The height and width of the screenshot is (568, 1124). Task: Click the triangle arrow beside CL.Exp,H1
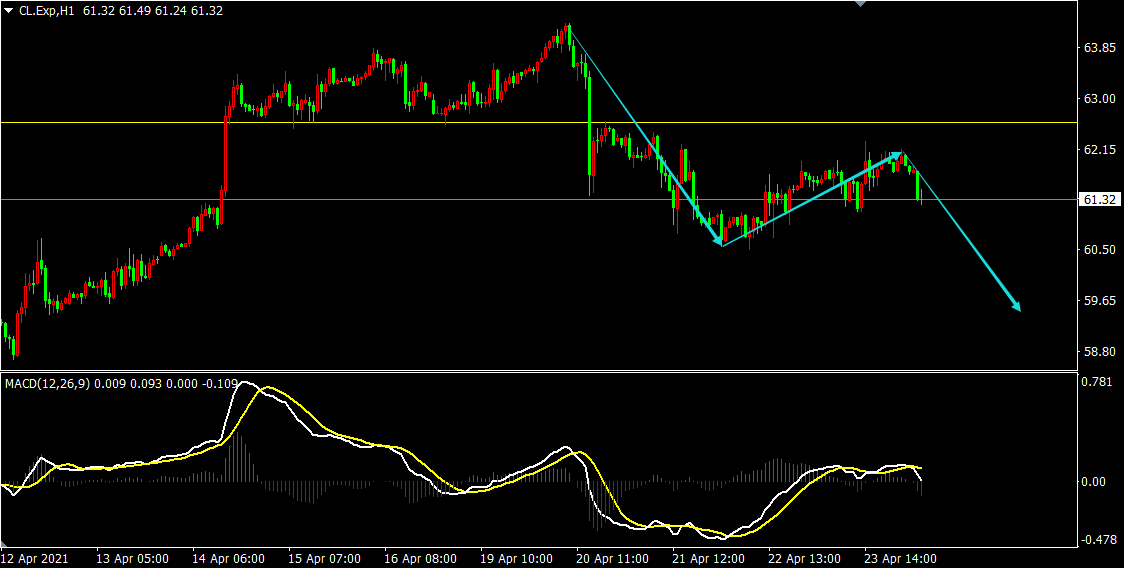[9, 10]
